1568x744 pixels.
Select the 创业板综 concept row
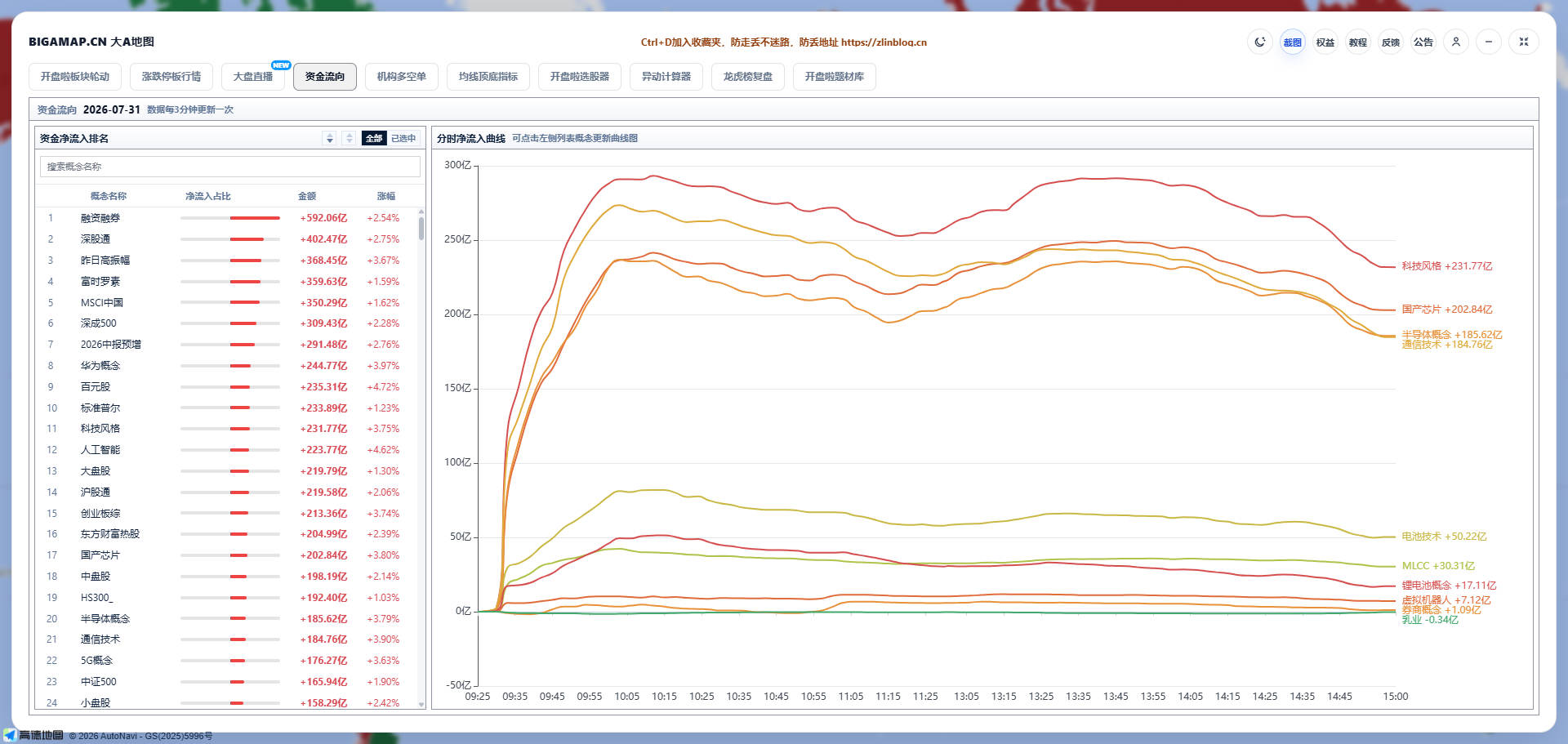point(226,514)
